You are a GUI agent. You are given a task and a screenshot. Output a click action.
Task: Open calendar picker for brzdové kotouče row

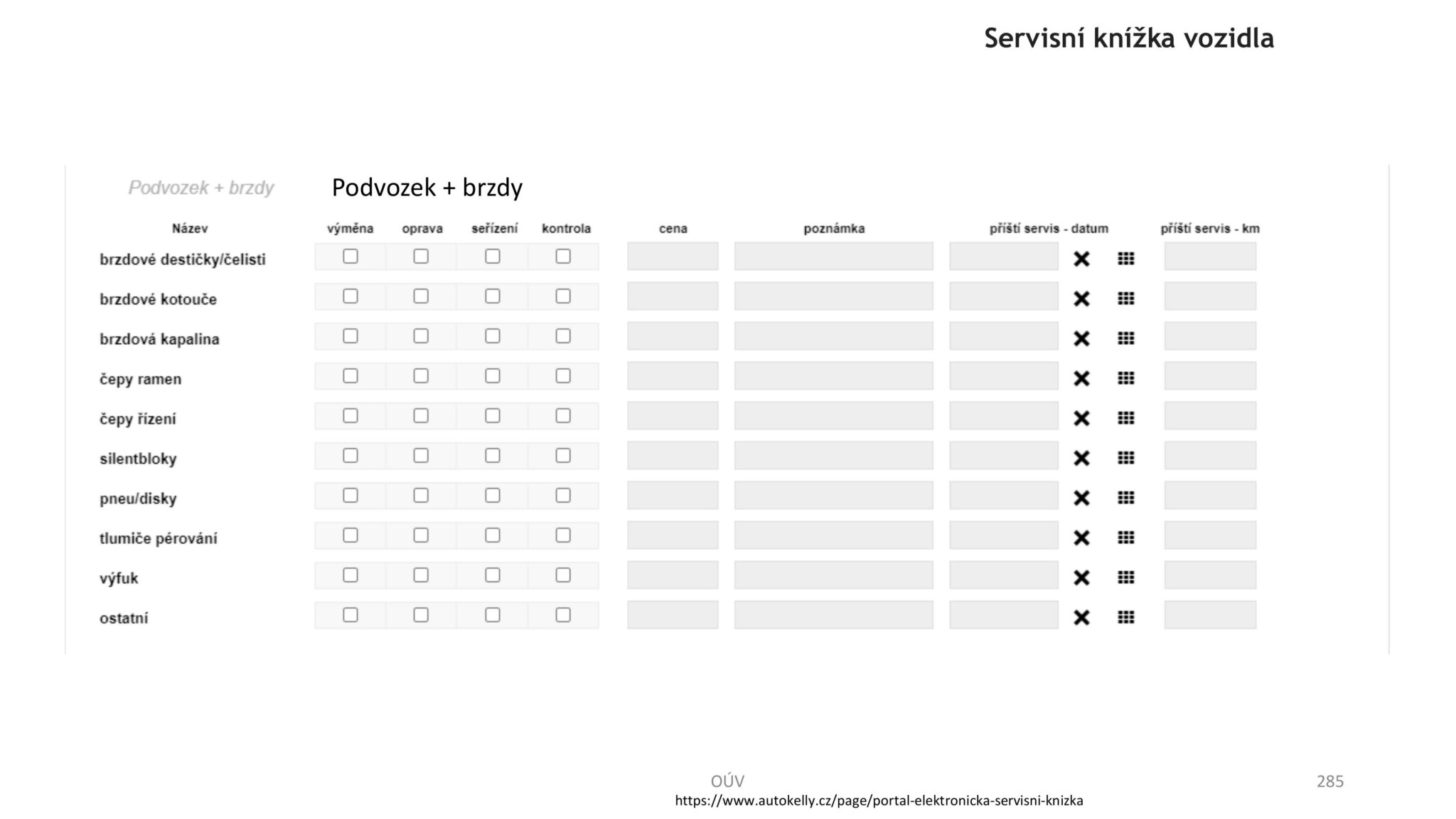click(1125, 299)
